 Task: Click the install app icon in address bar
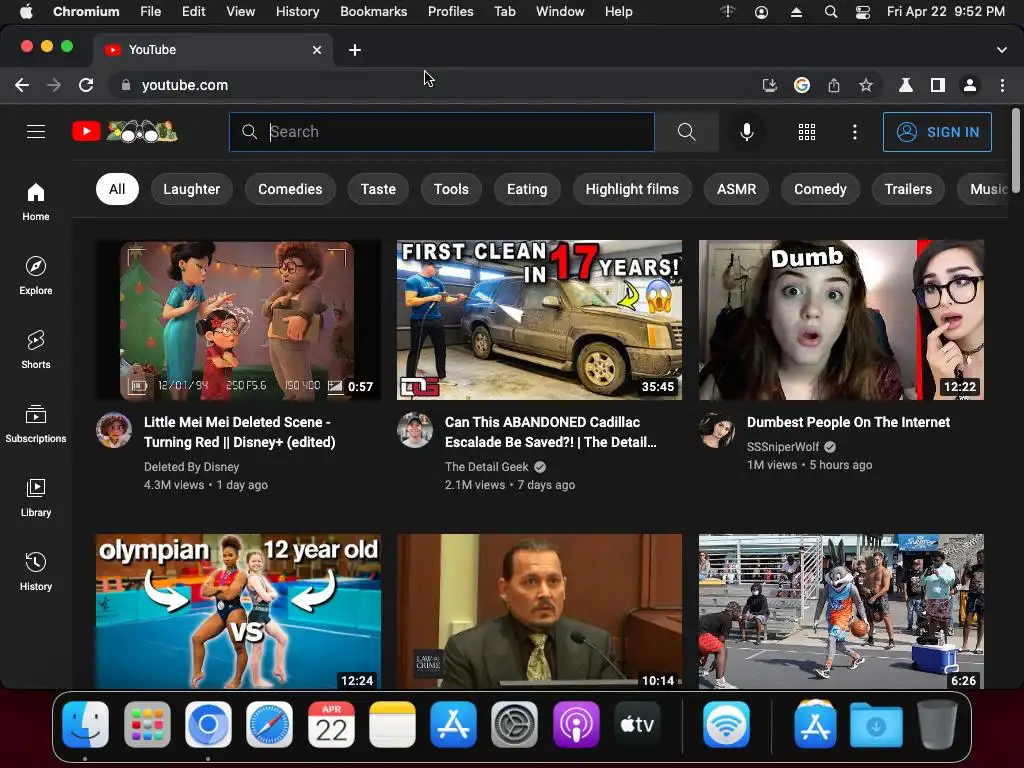click(770, 85)
